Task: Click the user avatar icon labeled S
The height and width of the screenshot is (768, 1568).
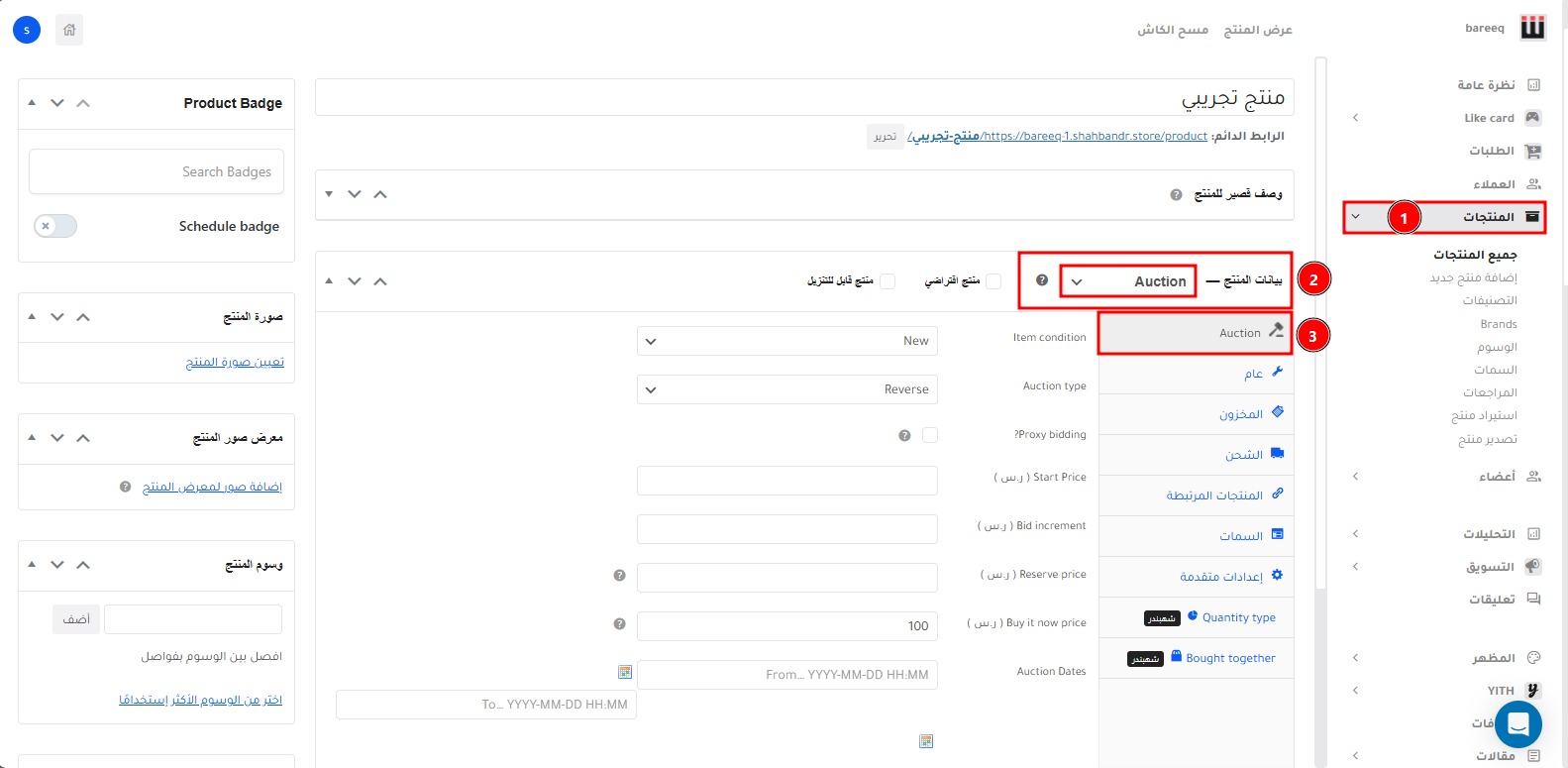Action: (27, 30)
